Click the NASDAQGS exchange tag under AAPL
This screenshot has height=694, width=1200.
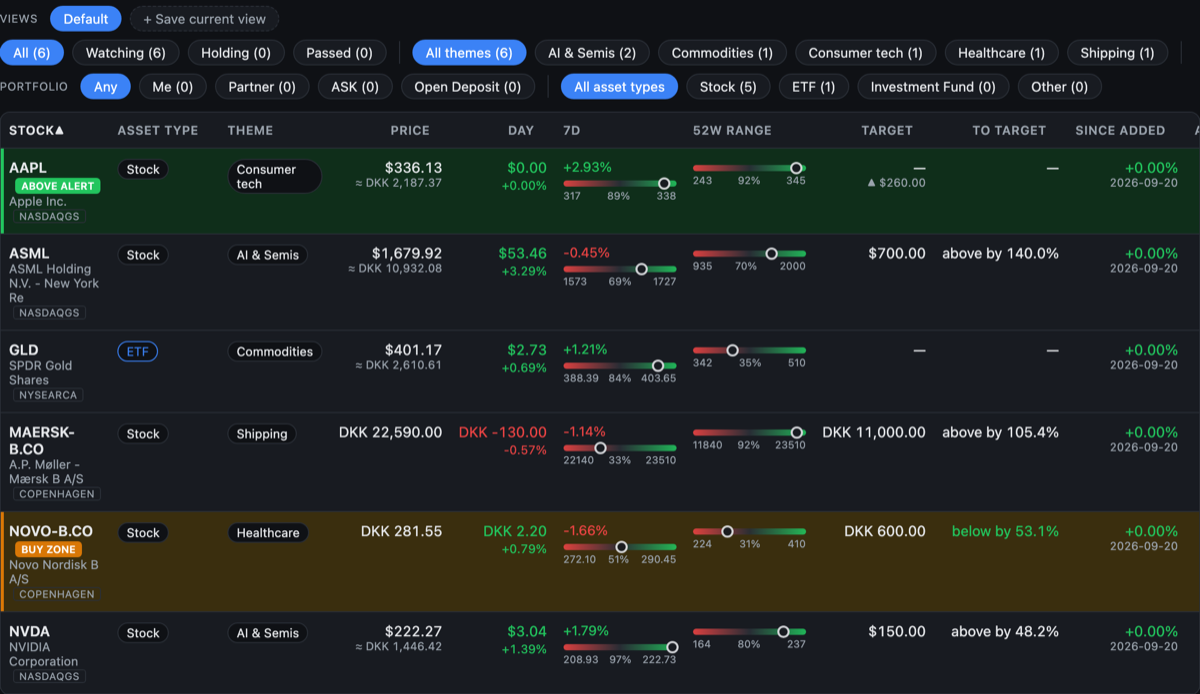coord(50,216)
